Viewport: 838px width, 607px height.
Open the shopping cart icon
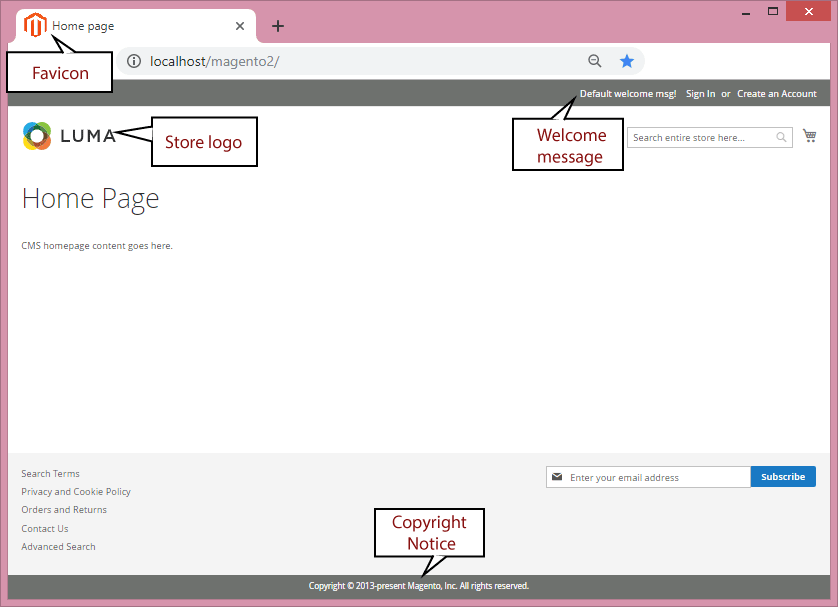[x=809, y=136]
